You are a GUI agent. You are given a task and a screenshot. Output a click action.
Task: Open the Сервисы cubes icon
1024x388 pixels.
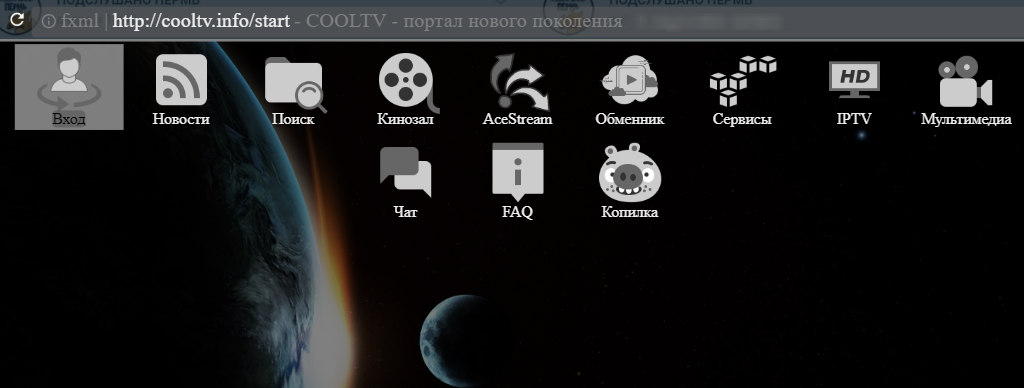[743, 81]
